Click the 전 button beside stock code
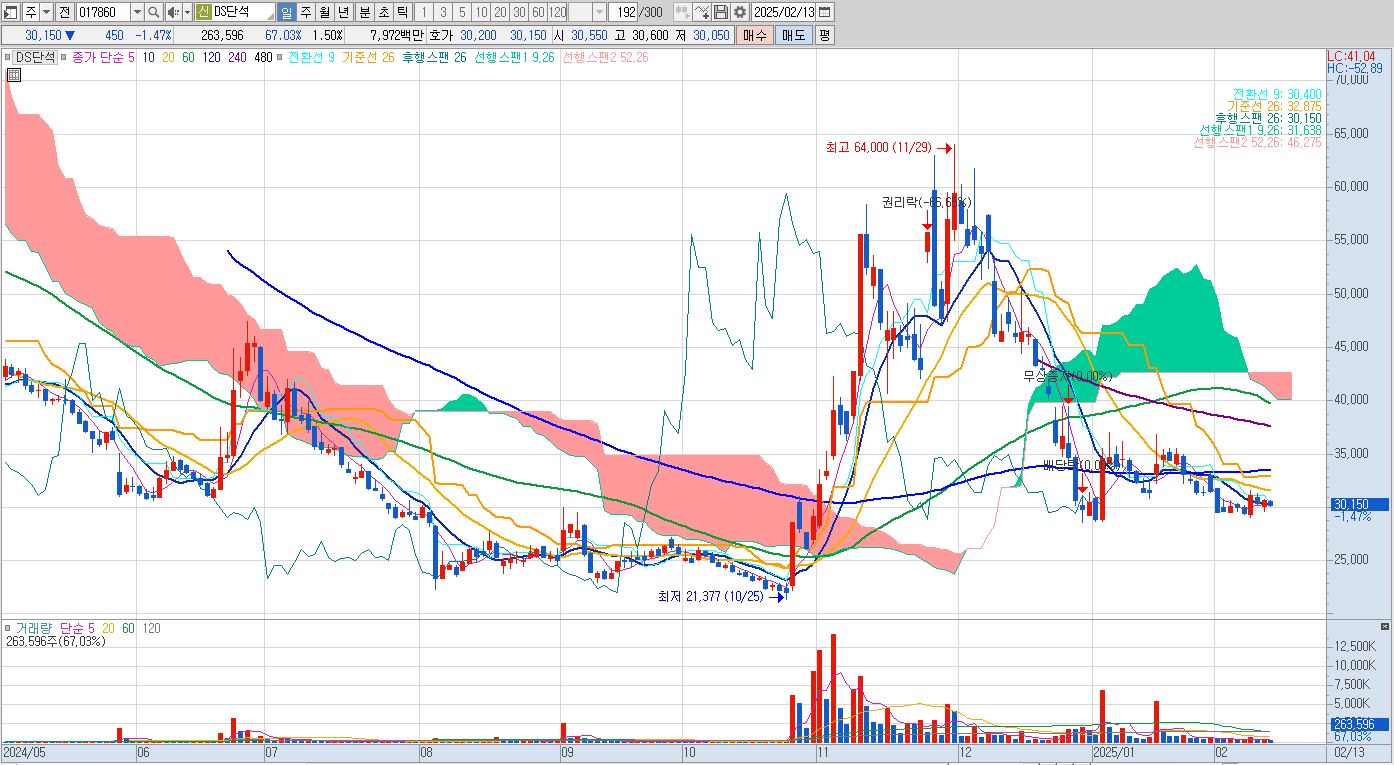Image resolution: width=1394 pixels, height=765 pixels. [x=64, y=12]
